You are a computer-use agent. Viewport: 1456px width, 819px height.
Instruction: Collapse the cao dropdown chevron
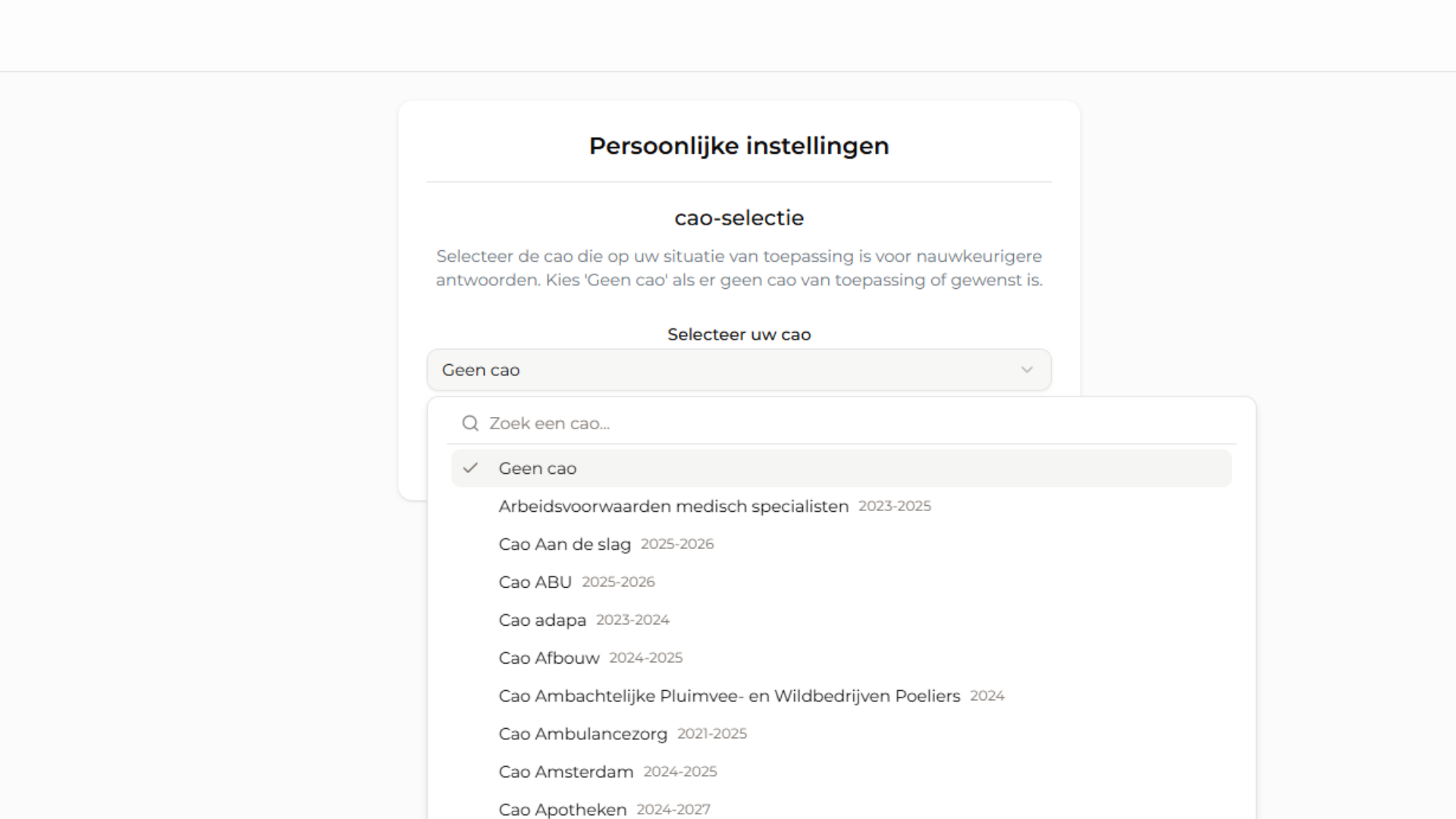tap(1027, 370)
